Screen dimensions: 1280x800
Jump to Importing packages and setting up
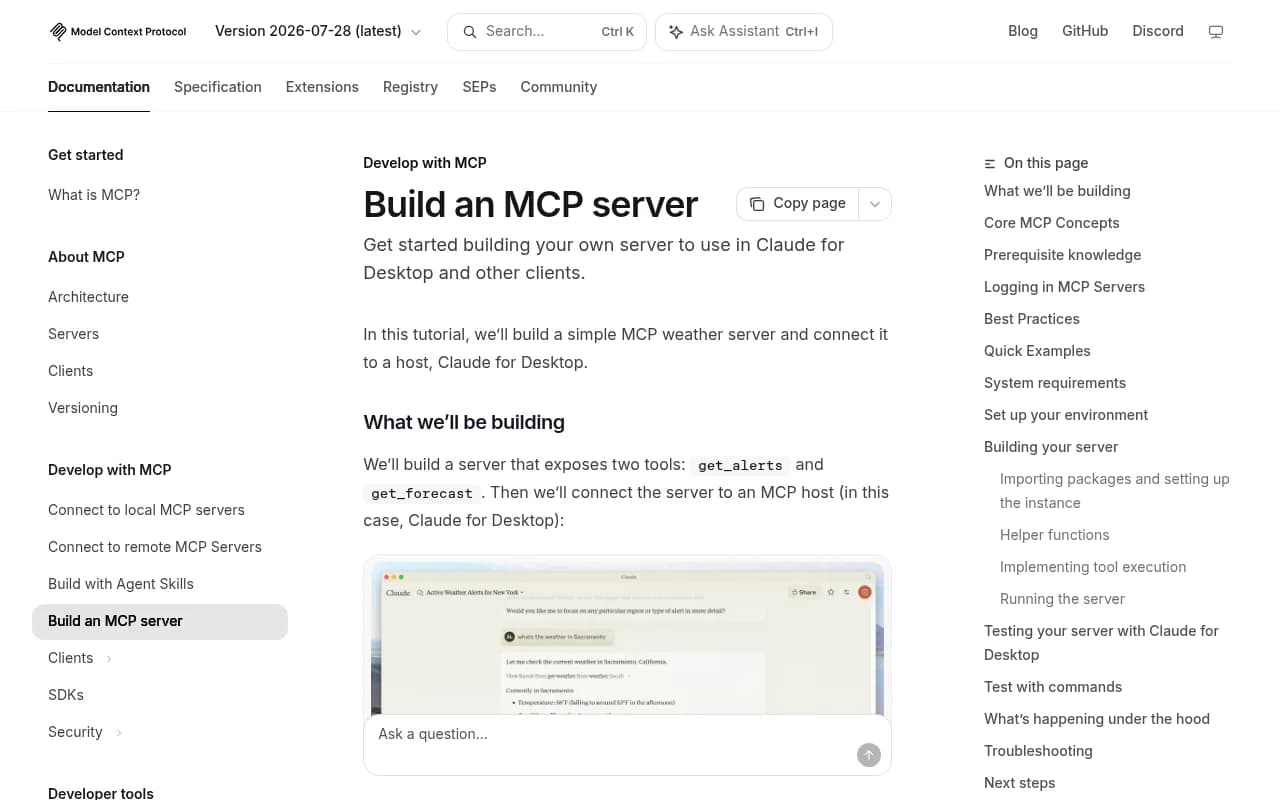(x=1115, y=491)
